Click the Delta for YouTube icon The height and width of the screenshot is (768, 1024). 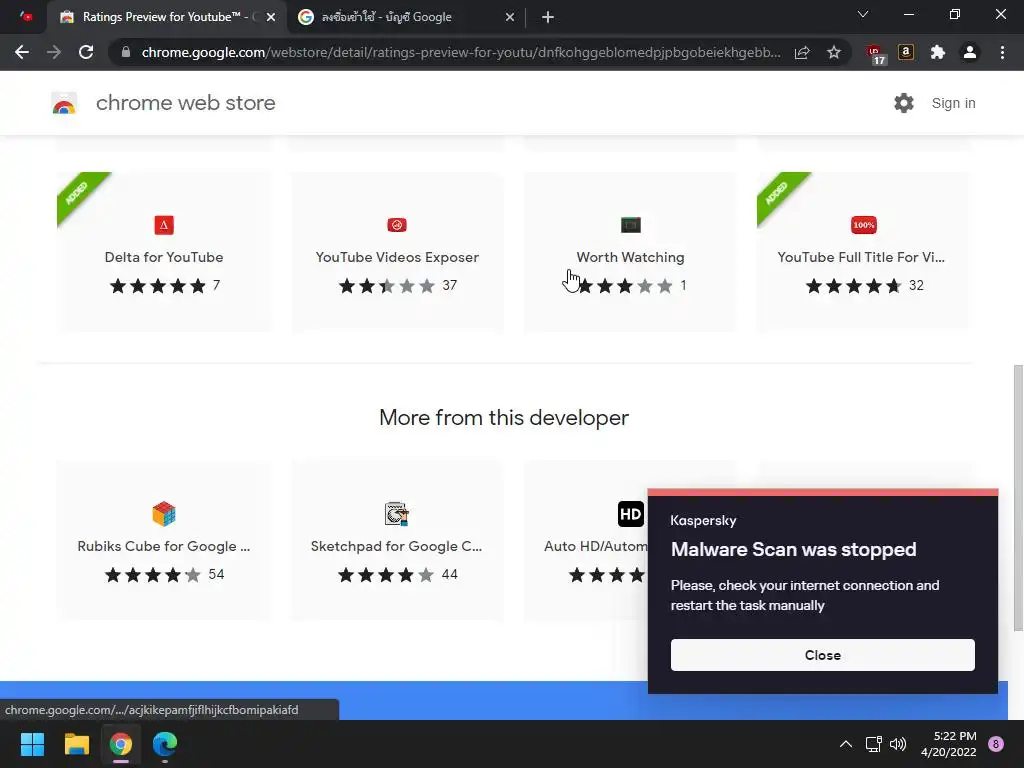coord(164,225)
